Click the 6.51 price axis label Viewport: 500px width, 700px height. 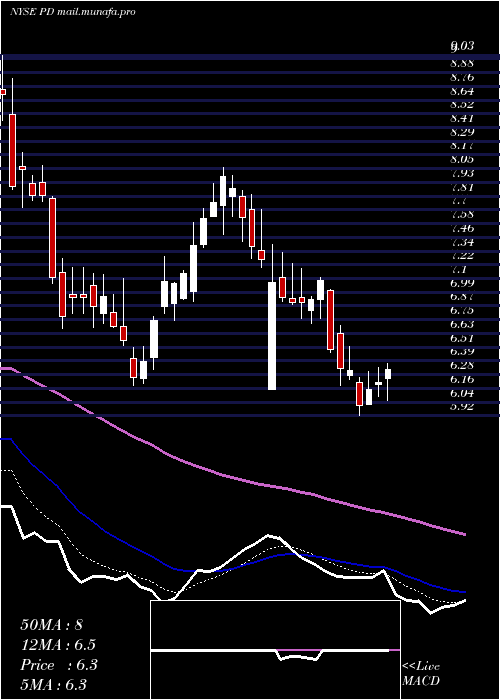[x=462, y=338]
